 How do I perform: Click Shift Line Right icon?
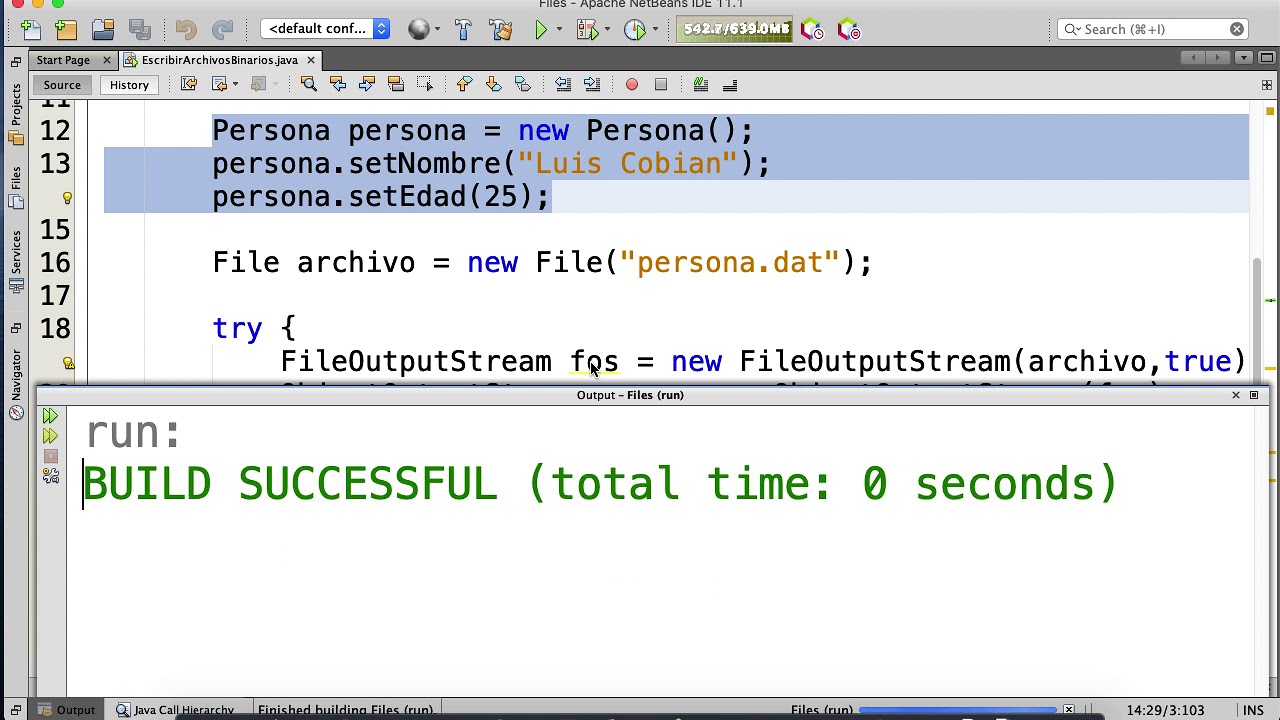pyautogui.click(x=591, y=85)
